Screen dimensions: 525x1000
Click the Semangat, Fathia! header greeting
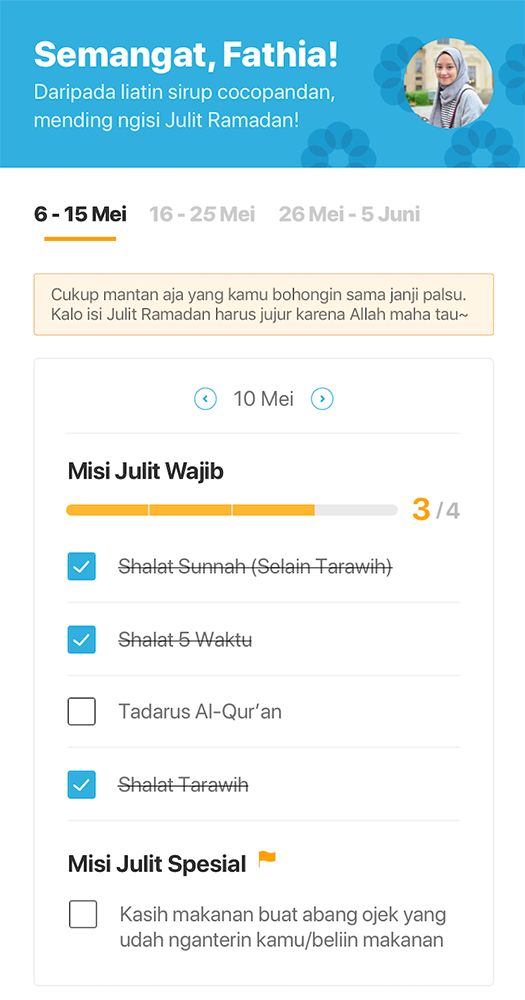click(186, 54)
